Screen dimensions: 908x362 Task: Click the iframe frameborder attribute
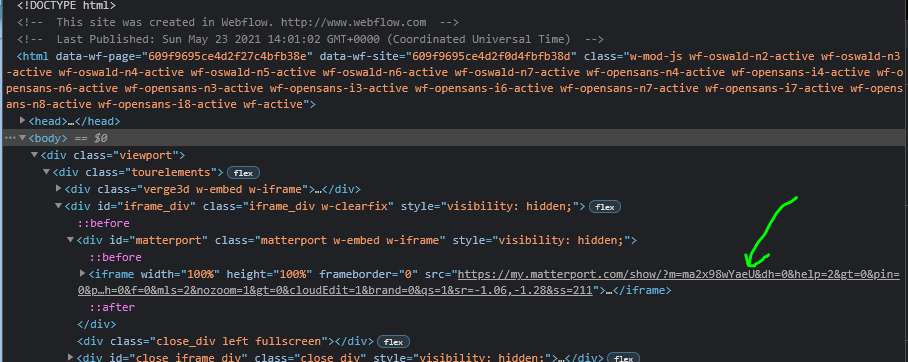point(368,273)
